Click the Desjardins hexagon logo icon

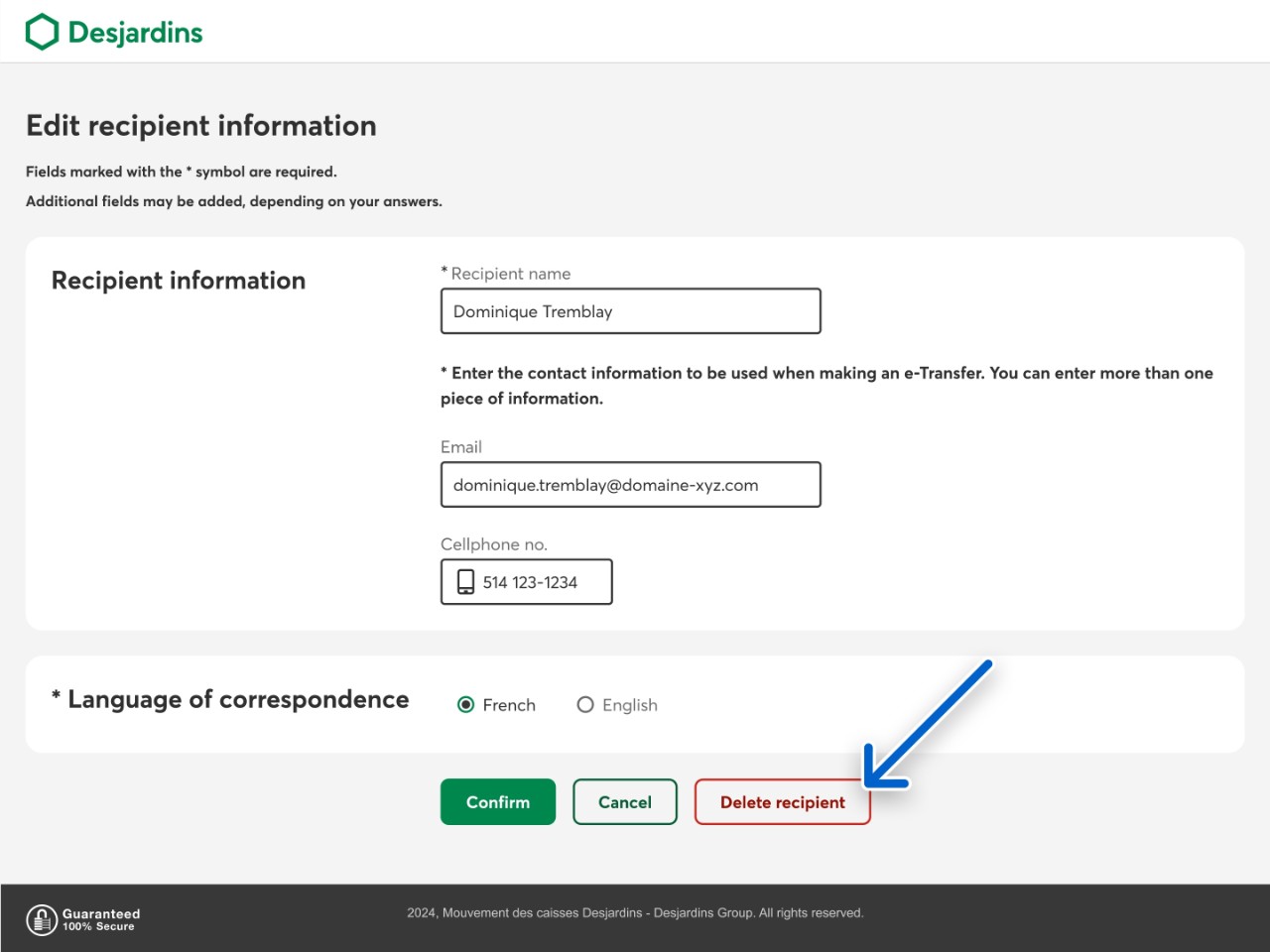click(42, 32)
